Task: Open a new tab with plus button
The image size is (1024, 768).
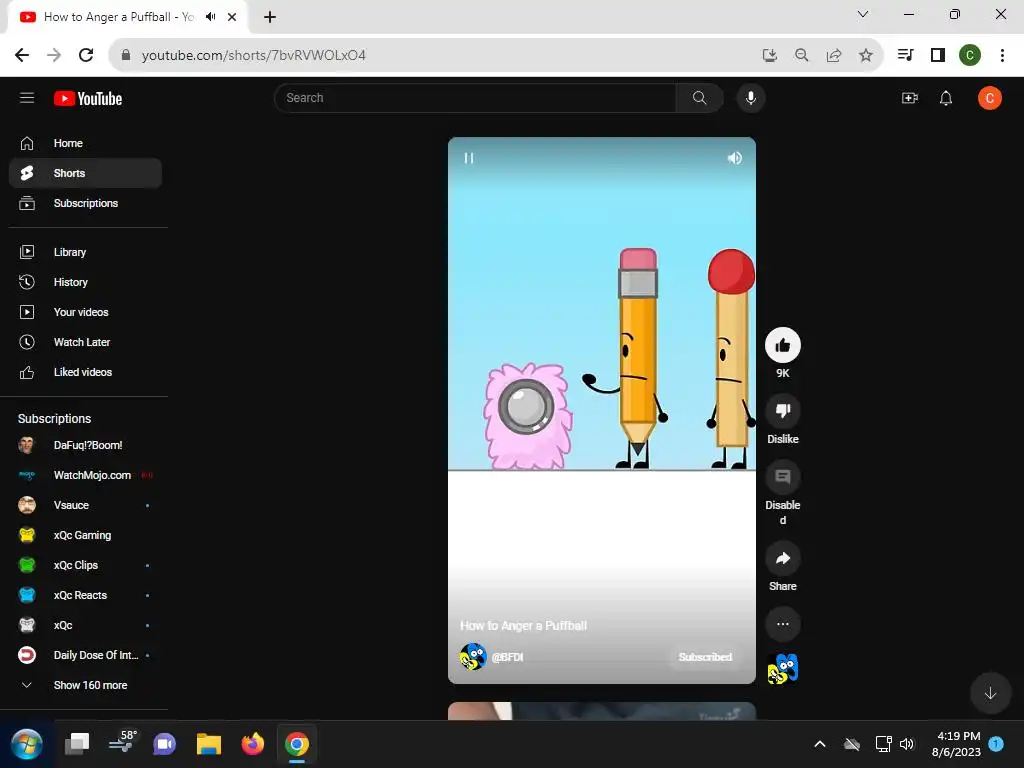Action: point(270,17)
